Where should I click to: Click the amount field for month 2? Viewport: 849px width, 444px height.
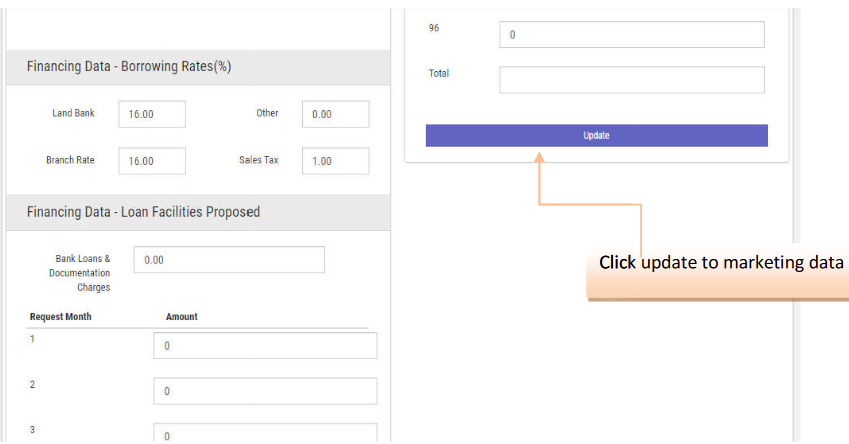pyautogui.click(x=265, y=391)
